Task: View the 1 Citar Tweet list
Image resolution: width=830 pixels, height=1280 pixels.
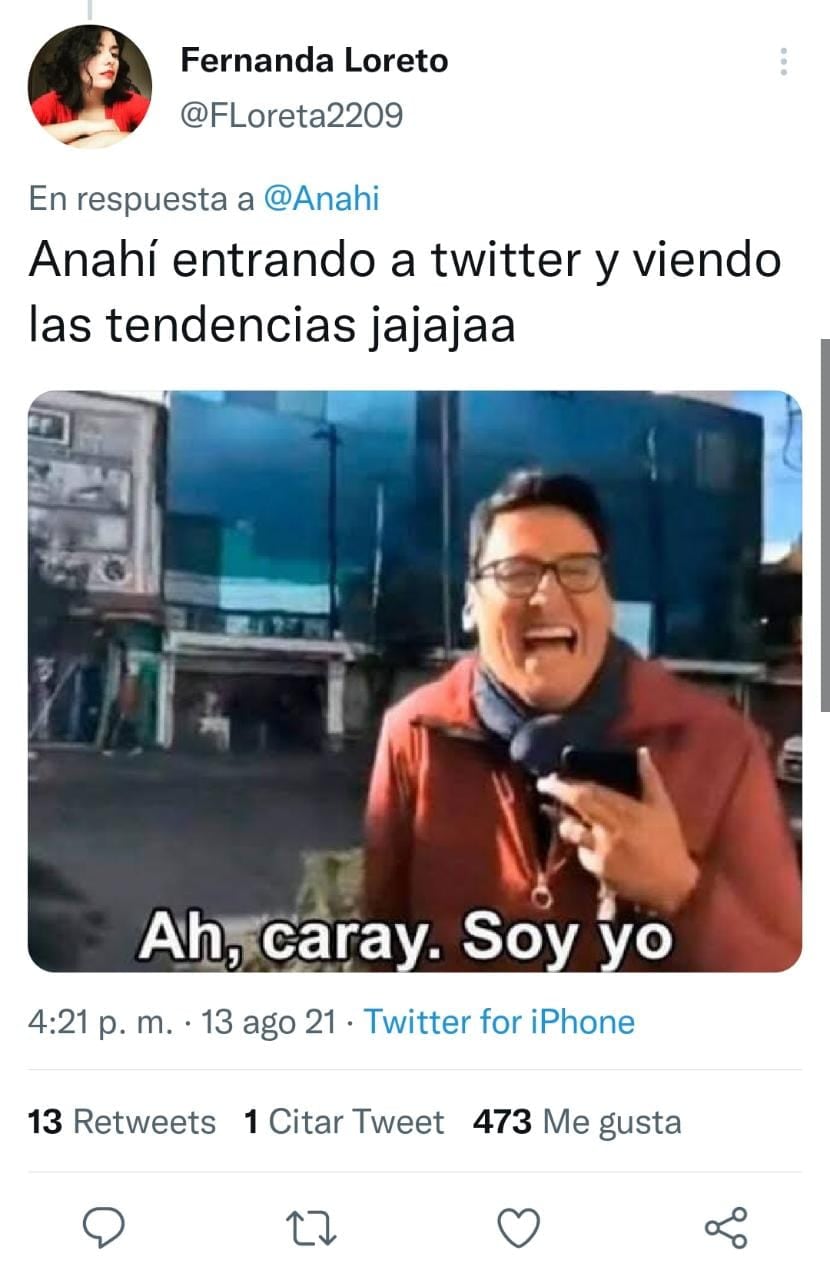Action: (x=344, y=1122)
